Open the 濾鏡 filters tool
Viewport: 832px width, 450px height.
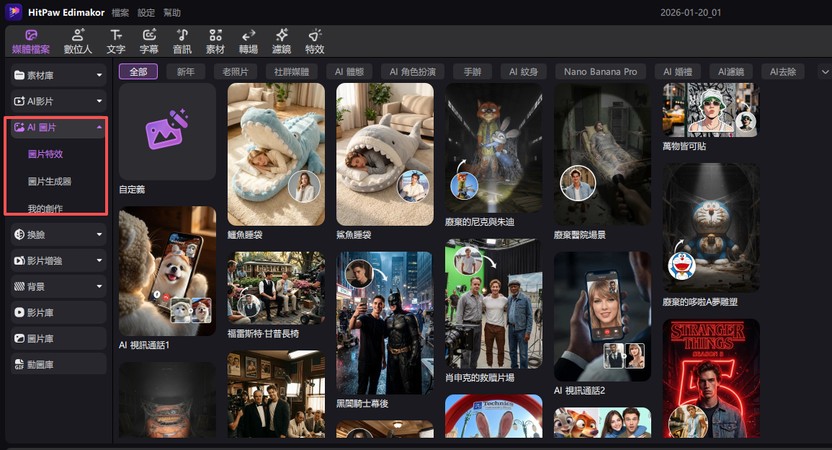281,41
